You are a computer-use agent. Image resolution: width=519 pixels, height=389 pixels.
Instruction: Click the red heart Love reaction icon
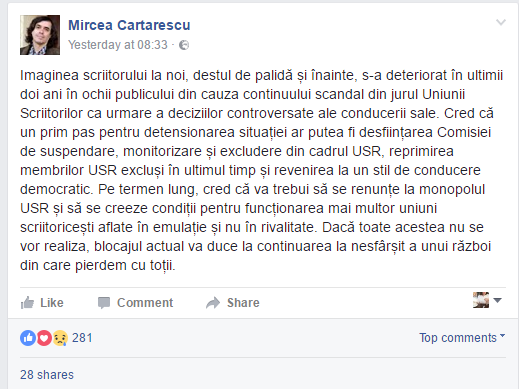(44, 338)
